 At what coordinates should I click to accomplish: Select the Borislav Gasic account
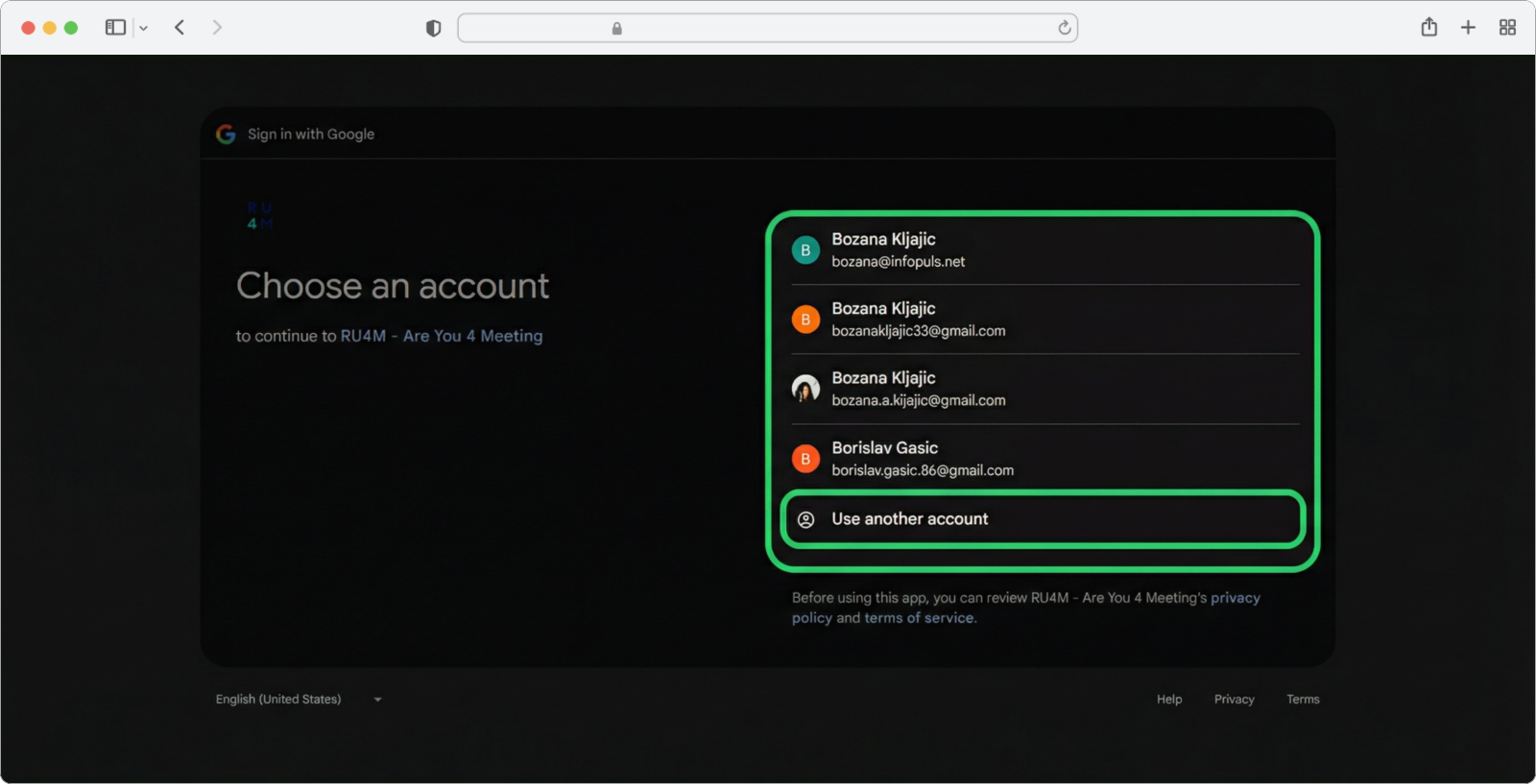[1044, 459]
